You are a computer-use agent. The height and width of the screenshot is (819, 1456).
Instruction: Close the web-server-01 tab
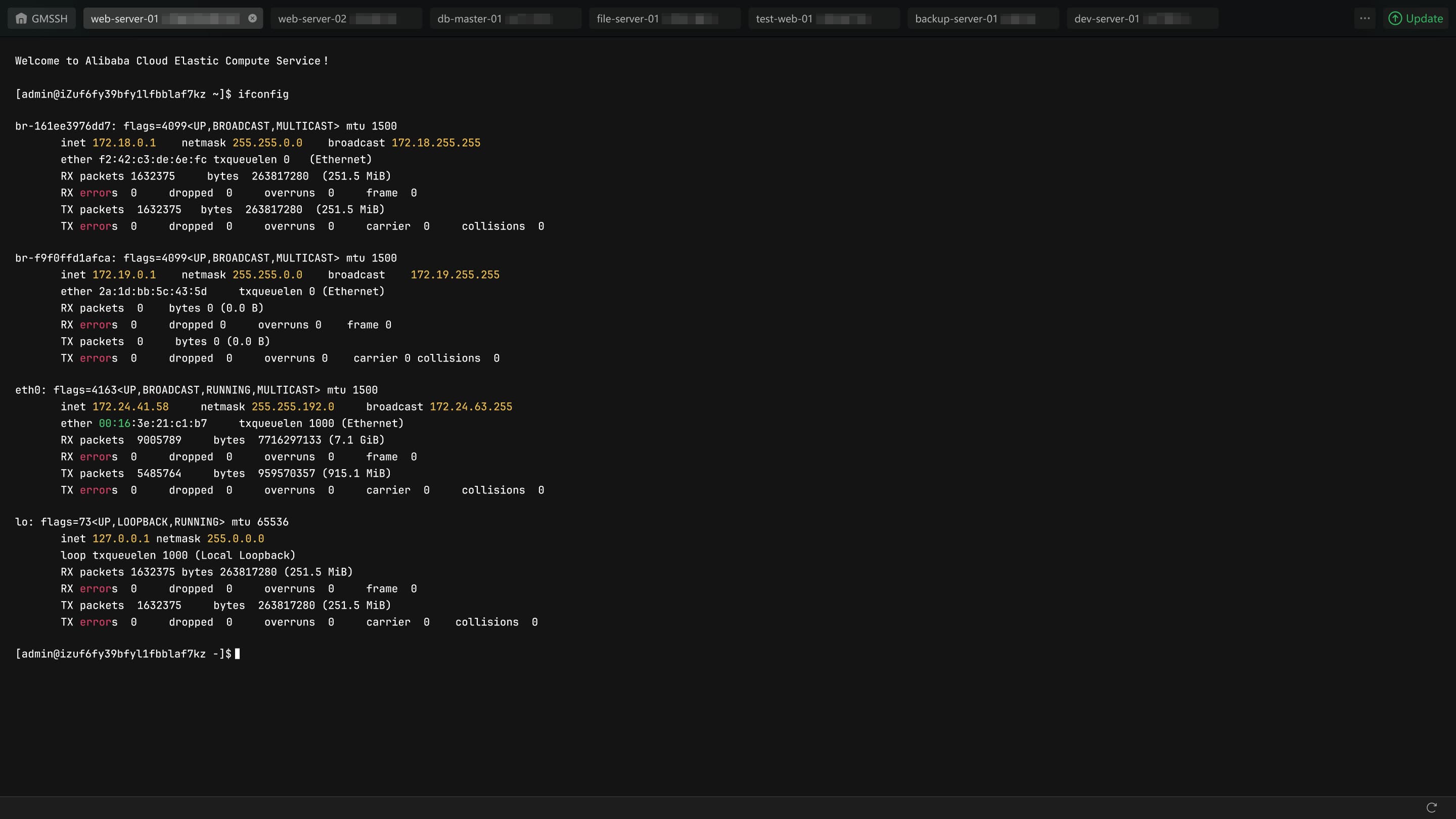click(x=252, y=19)
